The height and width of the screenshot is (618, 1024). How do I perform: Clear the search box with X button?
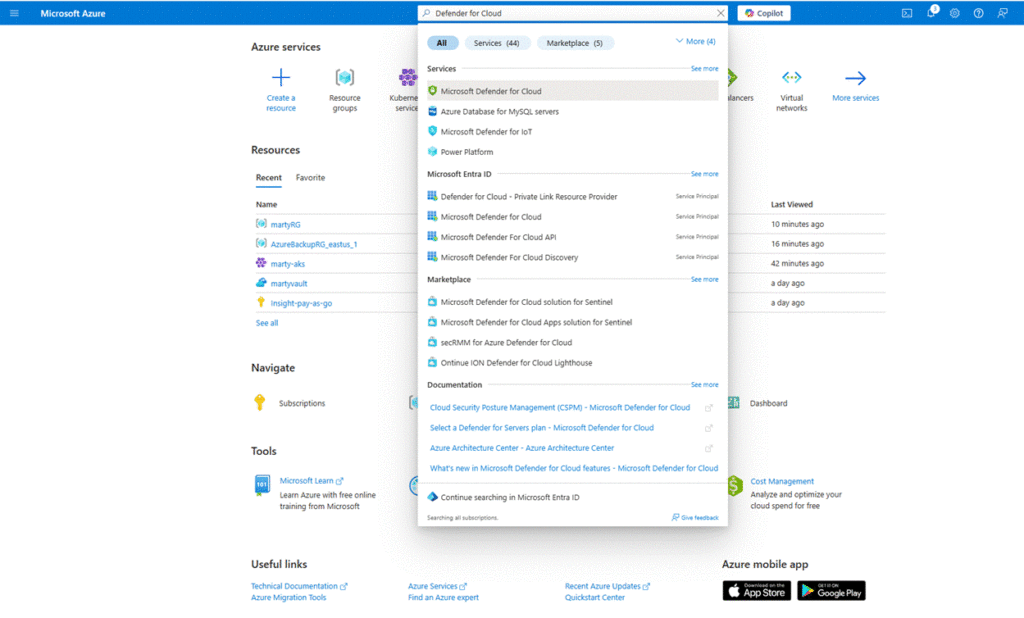click(x=720, y=13)
